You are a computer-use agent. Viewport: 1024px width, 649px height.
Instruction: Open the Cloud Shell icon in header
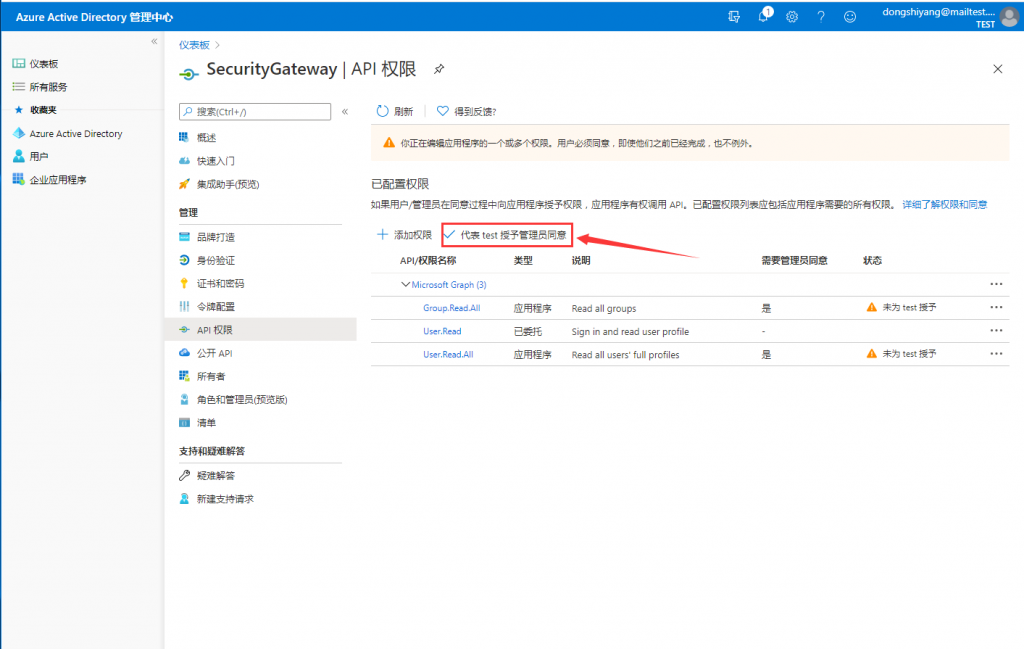(734, 17)
